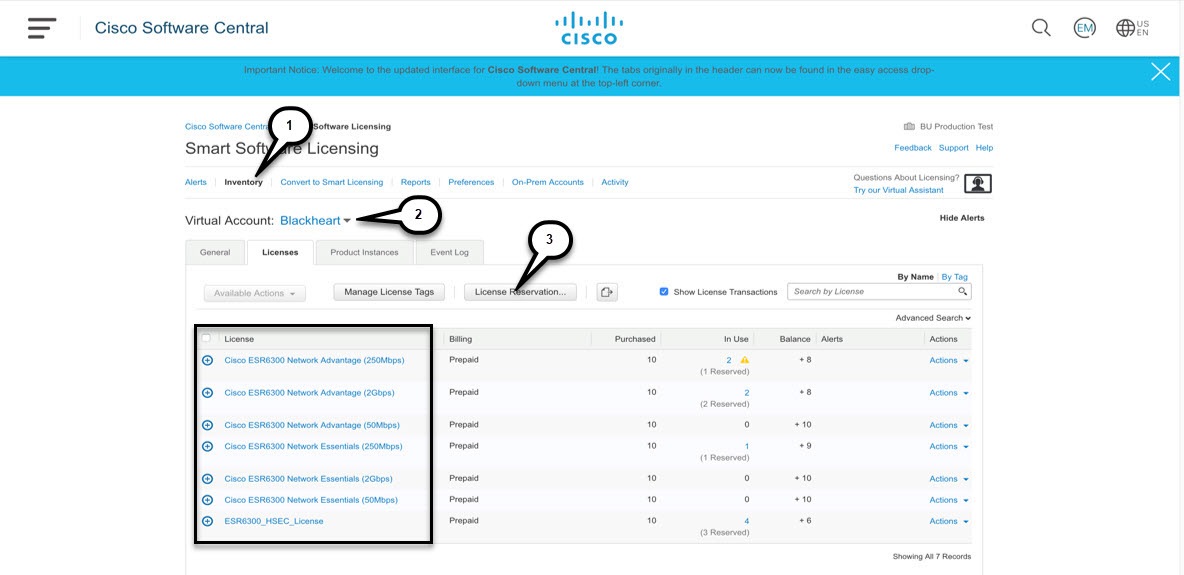Click the search magnifier in Search by License
The height and width of the screenshot is (575, 1184).
point(962,291)
